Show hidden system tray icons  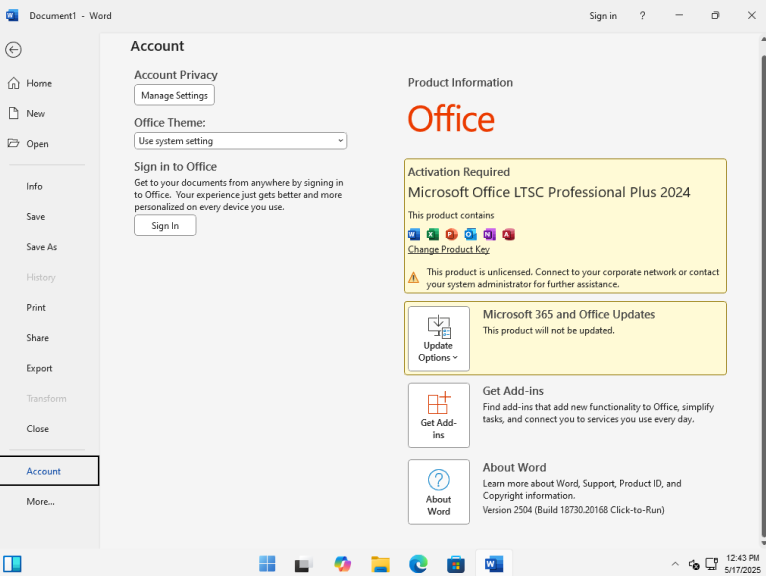click(x=675, y=564)
